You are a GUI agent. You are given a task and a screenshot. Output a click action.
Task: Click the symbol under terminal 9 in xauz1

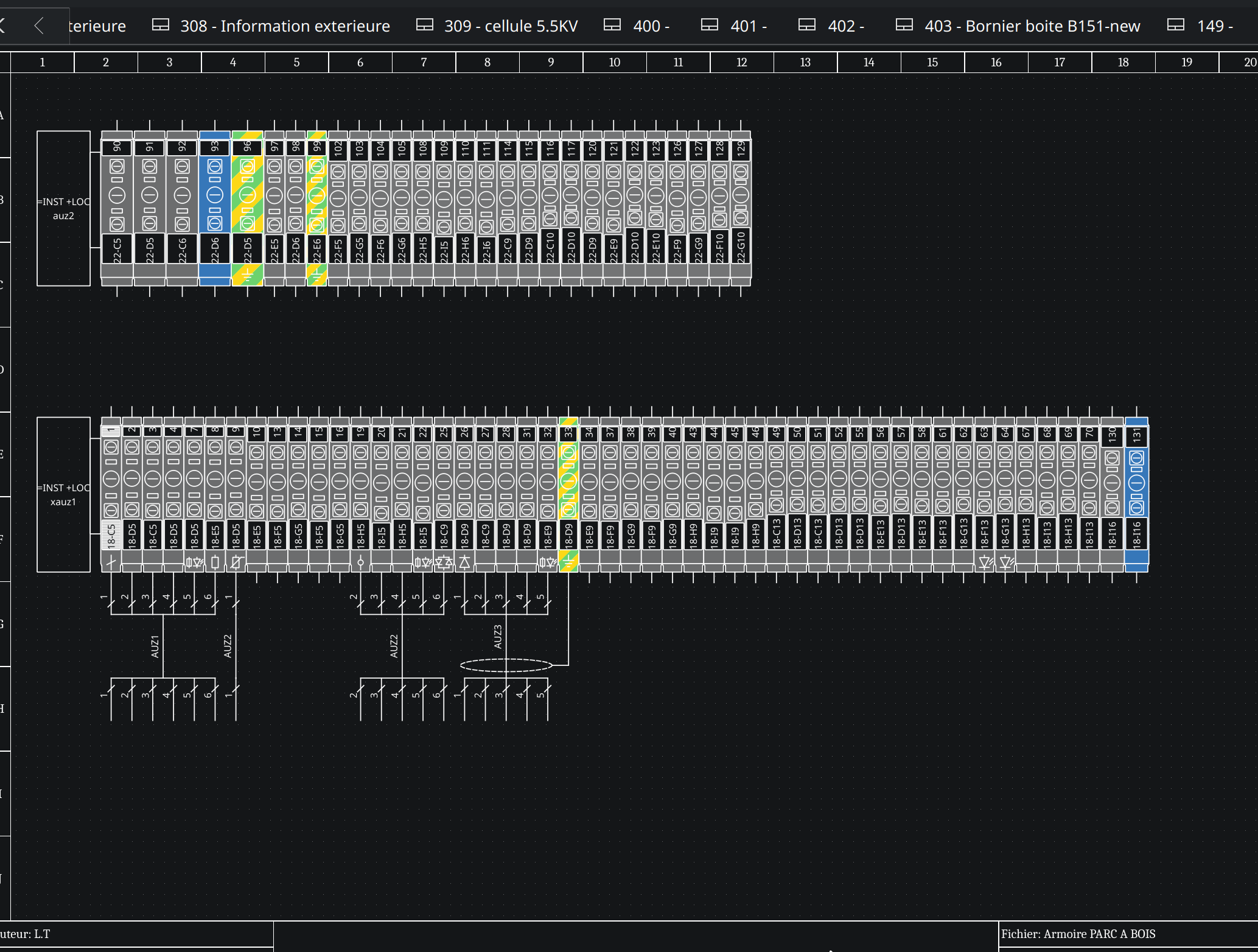tap(236, 562)
